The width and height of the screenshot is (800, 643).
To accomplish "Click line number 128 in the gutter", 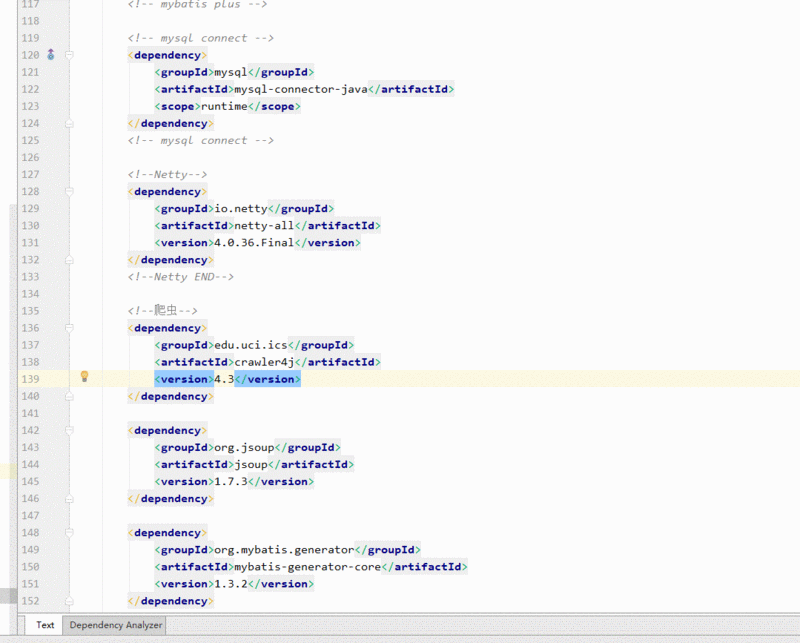I will tap(30, 191).
